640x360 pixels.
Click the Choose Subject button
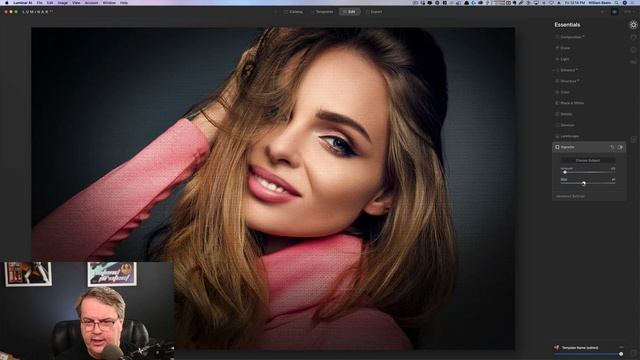click(588, 160)
